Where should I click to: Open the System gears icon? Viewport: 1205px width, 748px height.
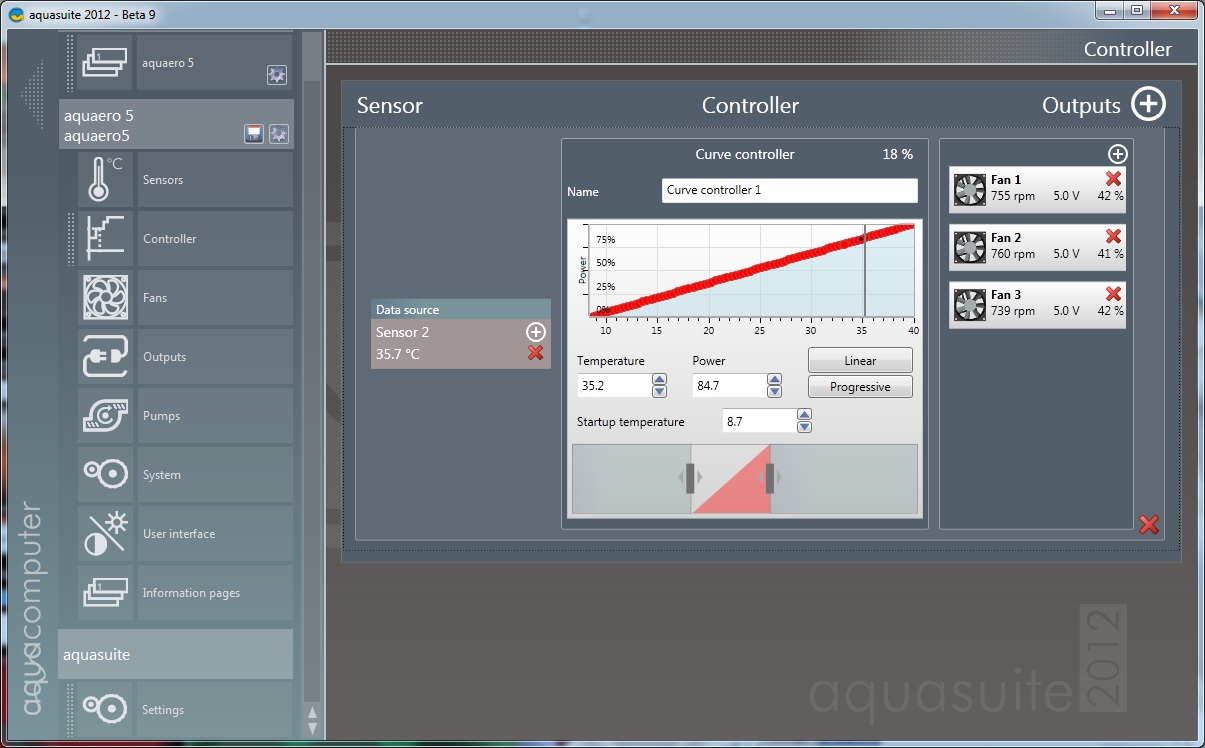105,475
